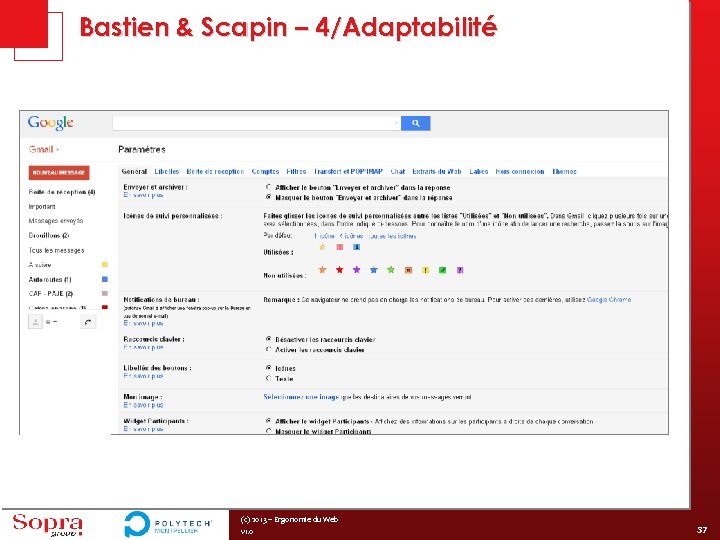The image size is (720, 540).
Task: Select 'Désactiver les raccourcis clavier' option
Action: coord(269,339)
